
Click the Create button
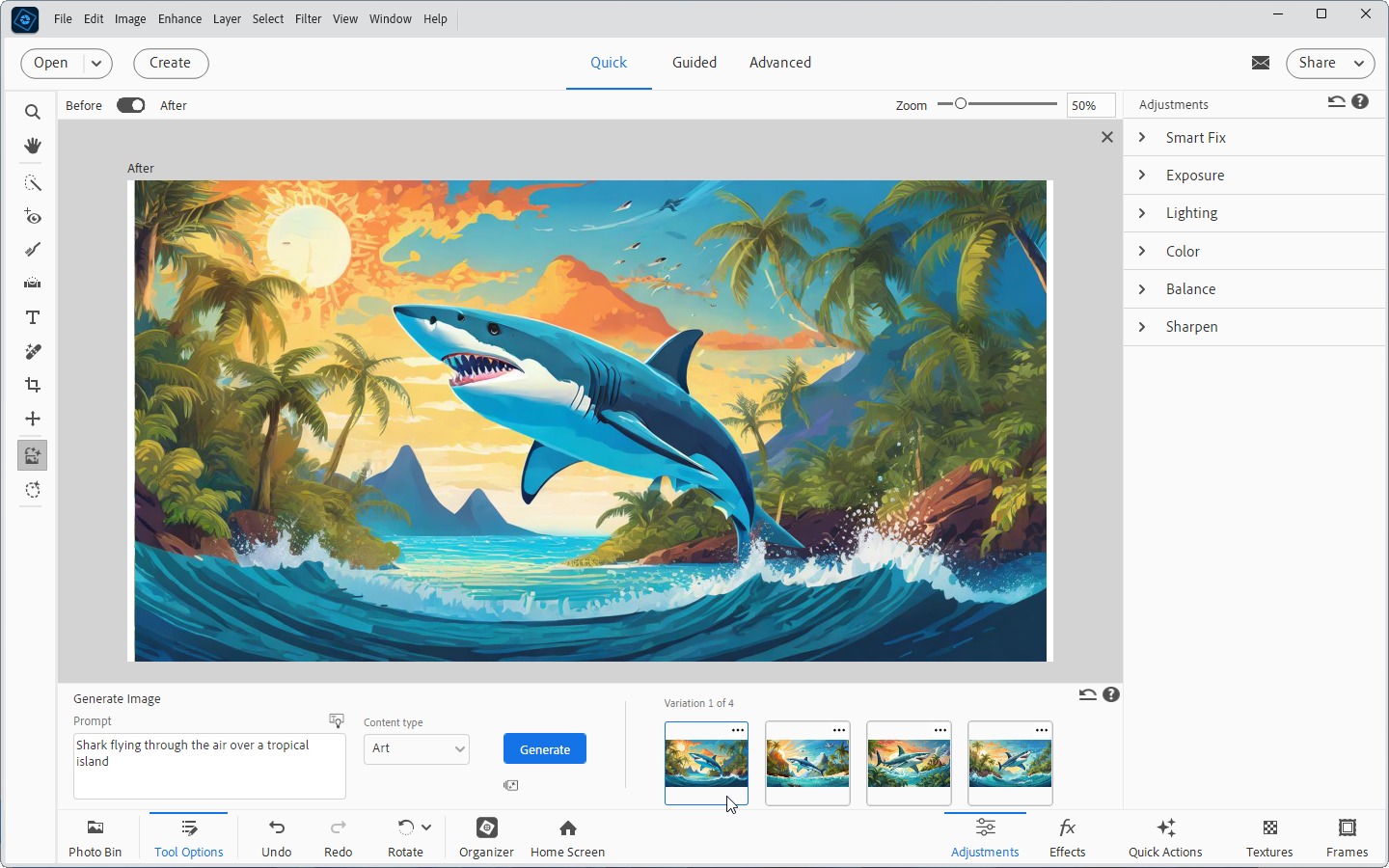[x=170, y=63]
